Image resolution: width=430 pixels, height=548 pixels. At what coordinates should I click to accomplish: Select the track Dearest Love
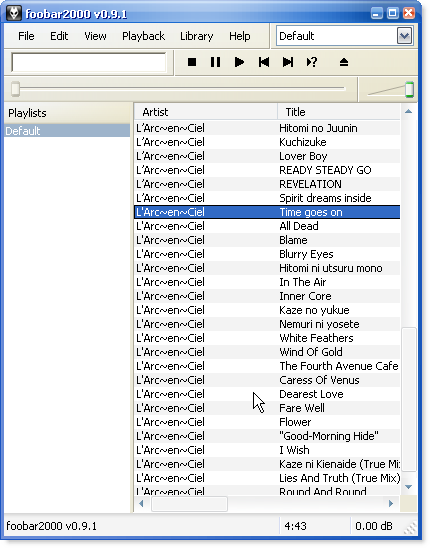coord(267,394)
